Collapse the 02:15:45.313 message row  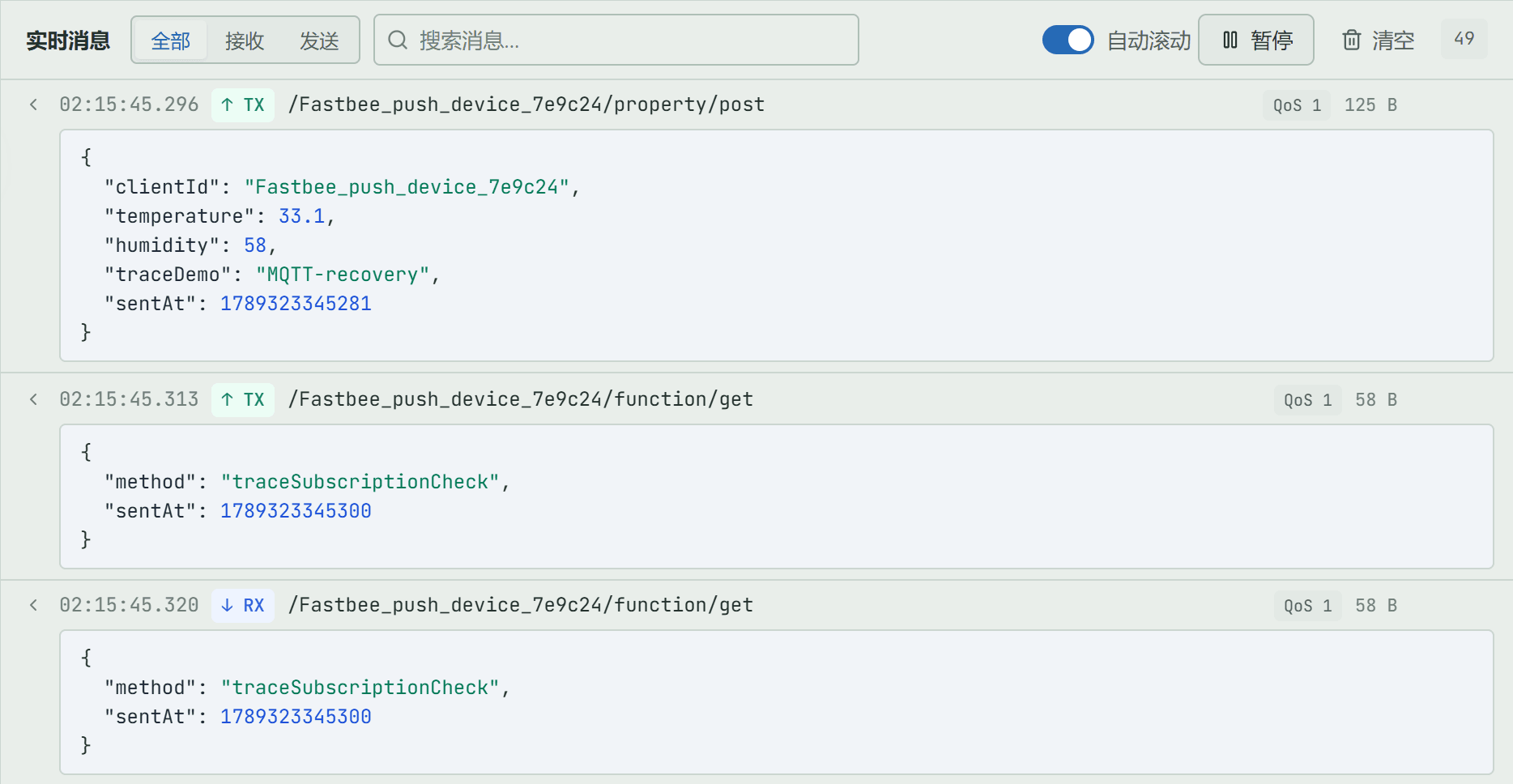[33, 399]
